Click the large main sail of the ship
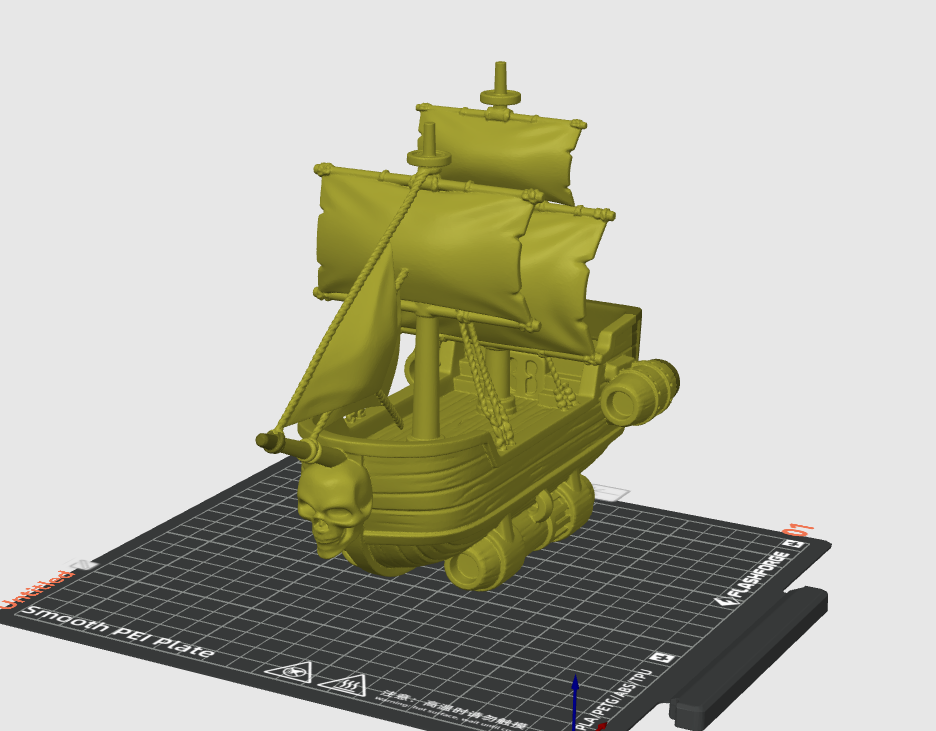 point(425,245)
